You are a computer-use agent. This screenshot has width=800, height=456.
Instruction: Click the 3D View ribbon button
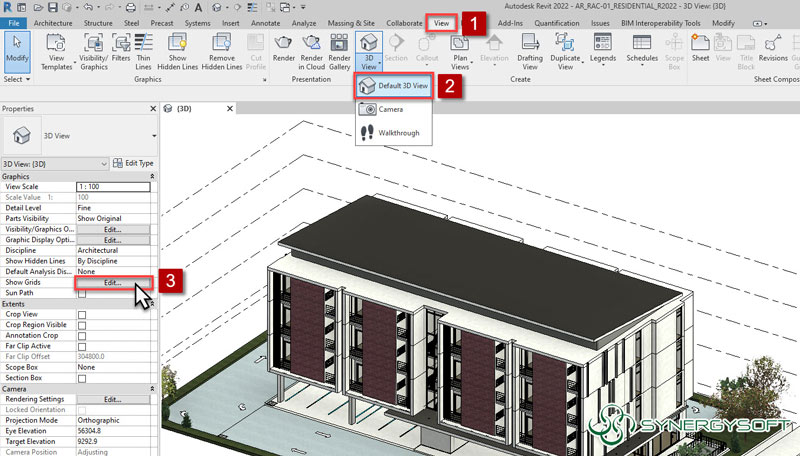(369, 52)
